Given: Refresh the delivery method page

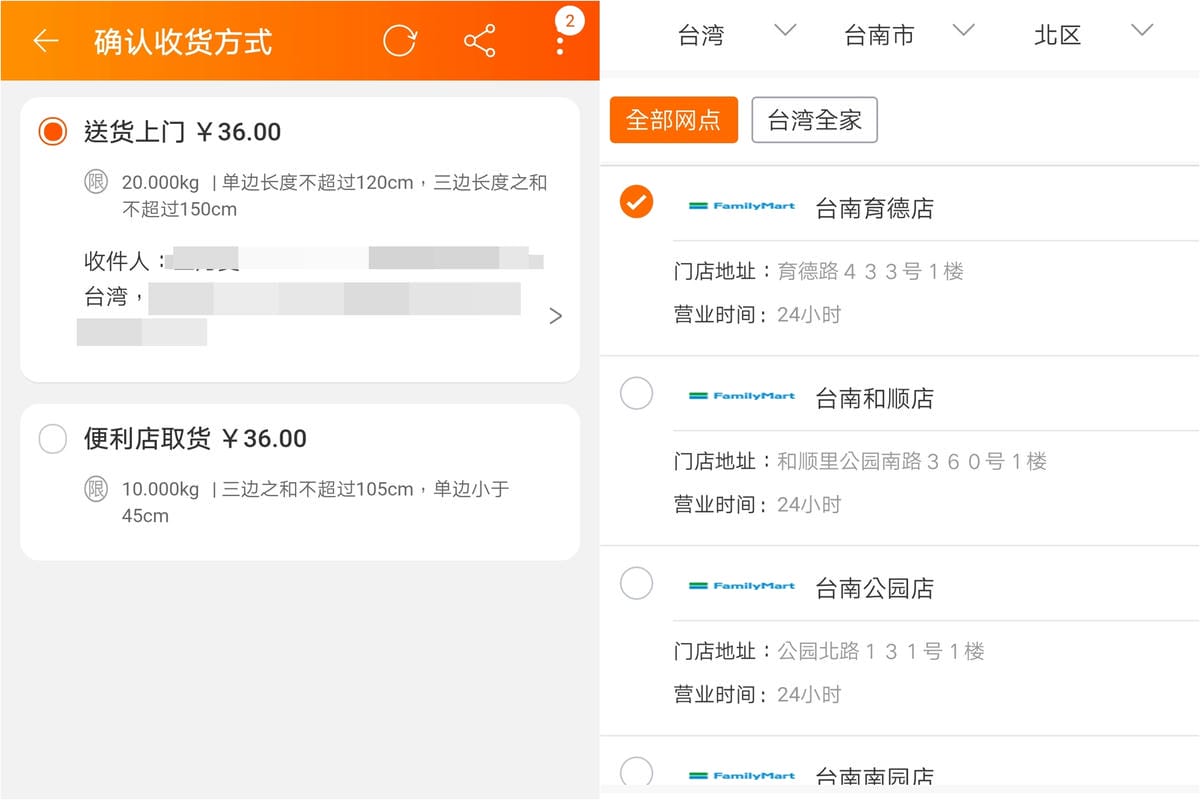Looking at the screenshot, I should tap(399, 40).
